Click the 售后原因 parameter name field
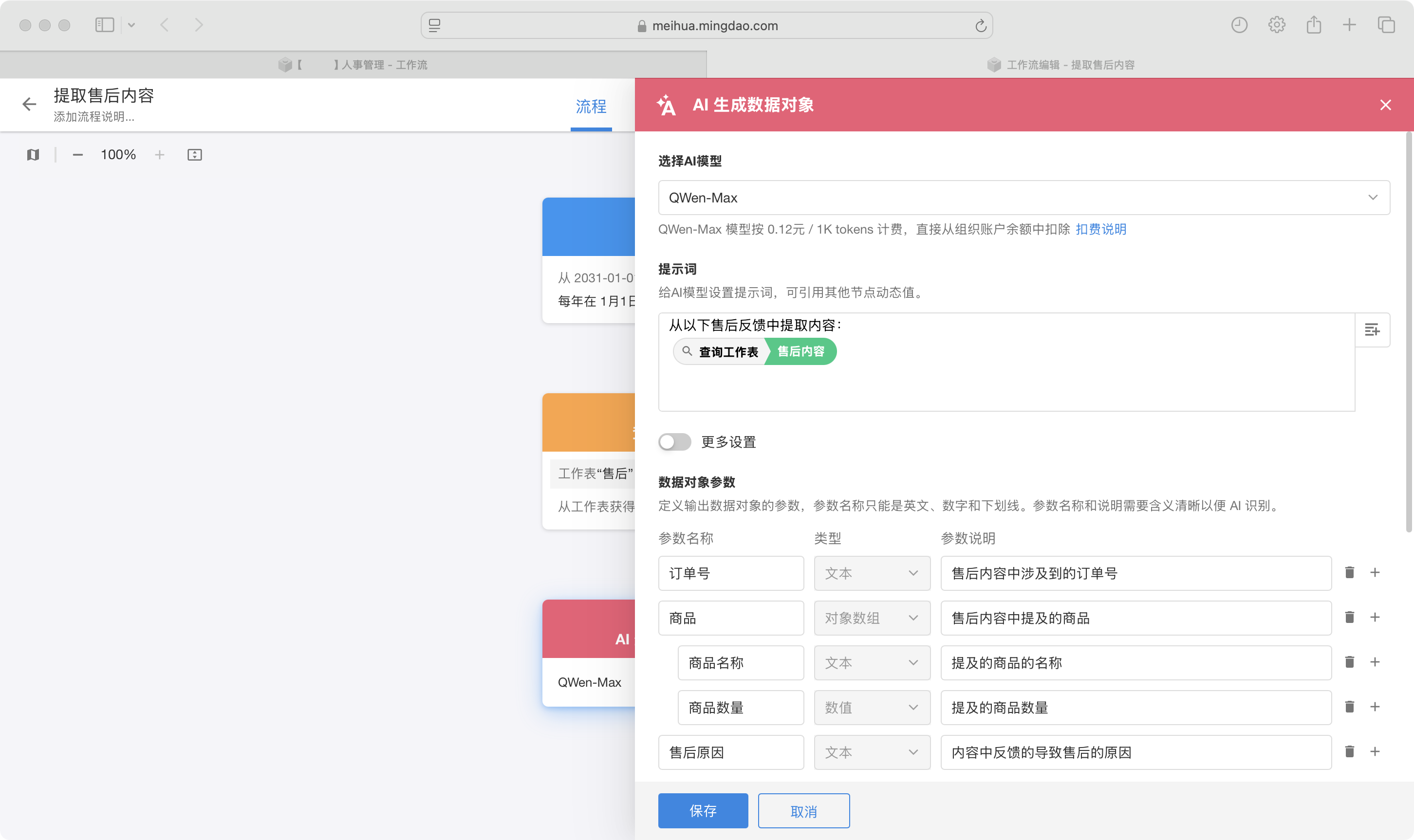 730,752
